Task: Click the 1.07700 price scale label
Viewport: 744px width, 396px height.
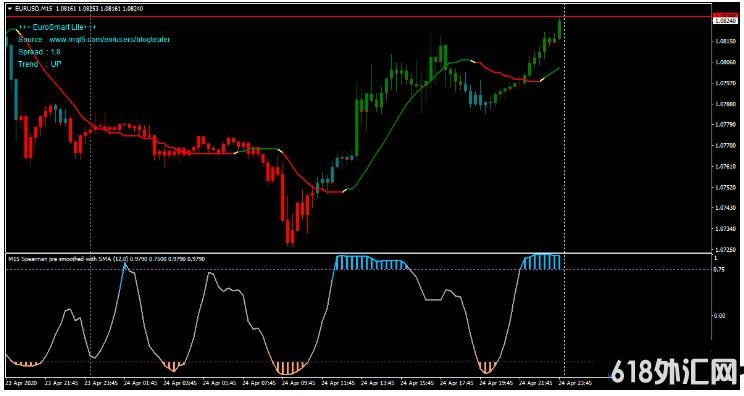Action: tap(726, 146)
